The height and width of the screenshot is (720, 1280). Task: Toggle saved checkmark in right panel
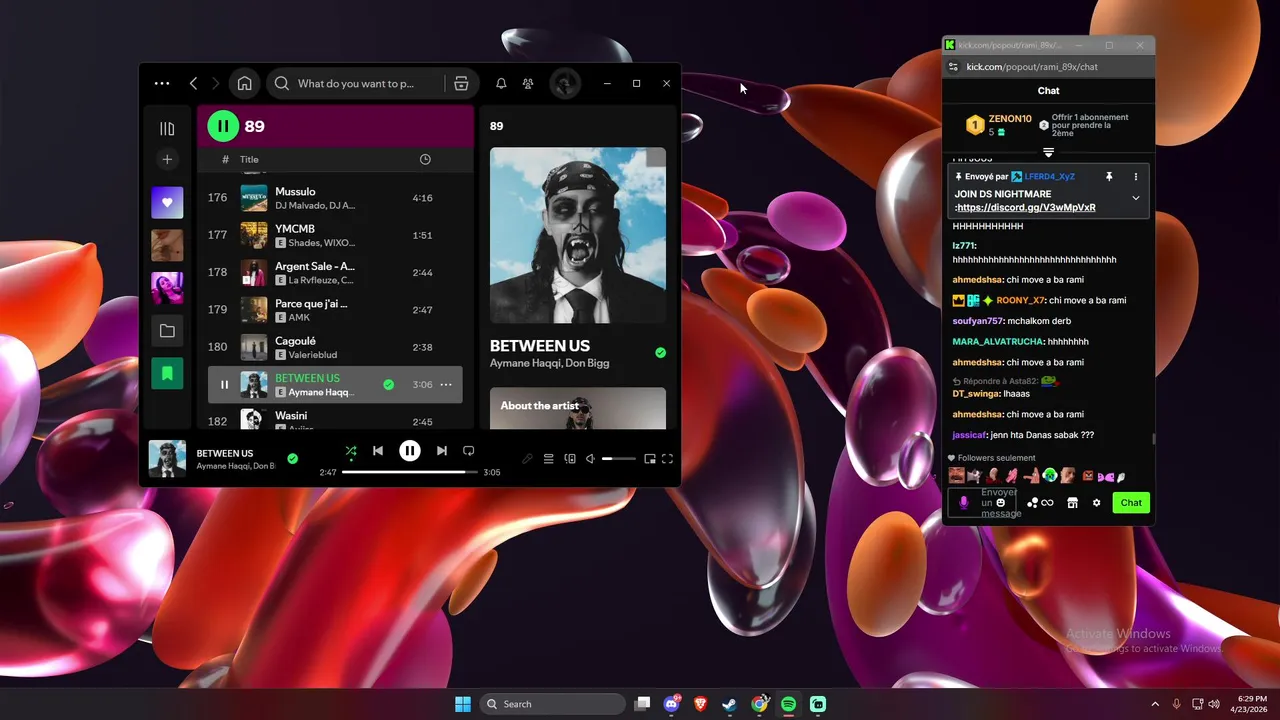(x=660, y=353)
